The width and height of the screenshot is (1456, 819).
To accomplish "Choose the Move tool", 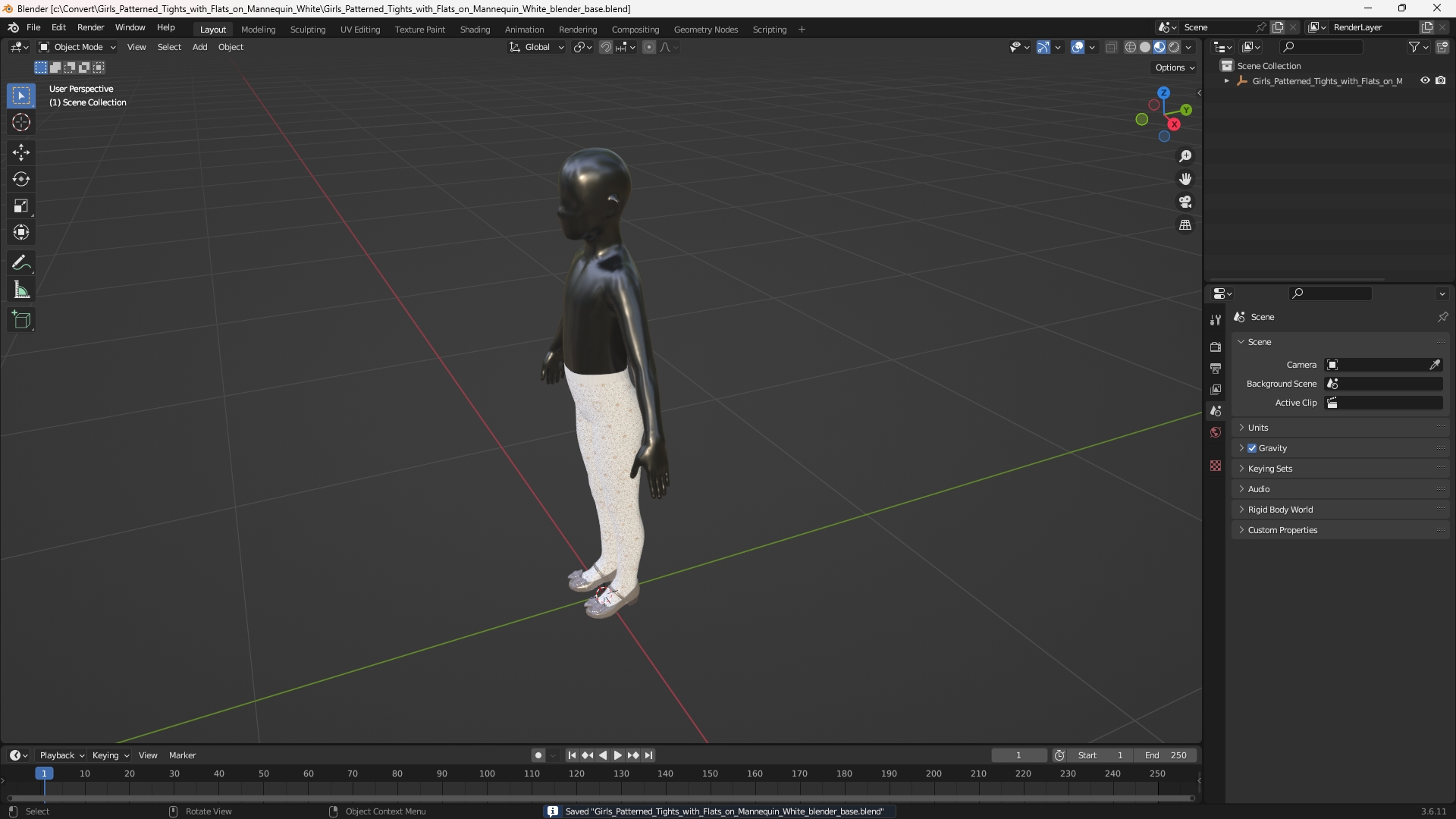I will coord(21,152).
